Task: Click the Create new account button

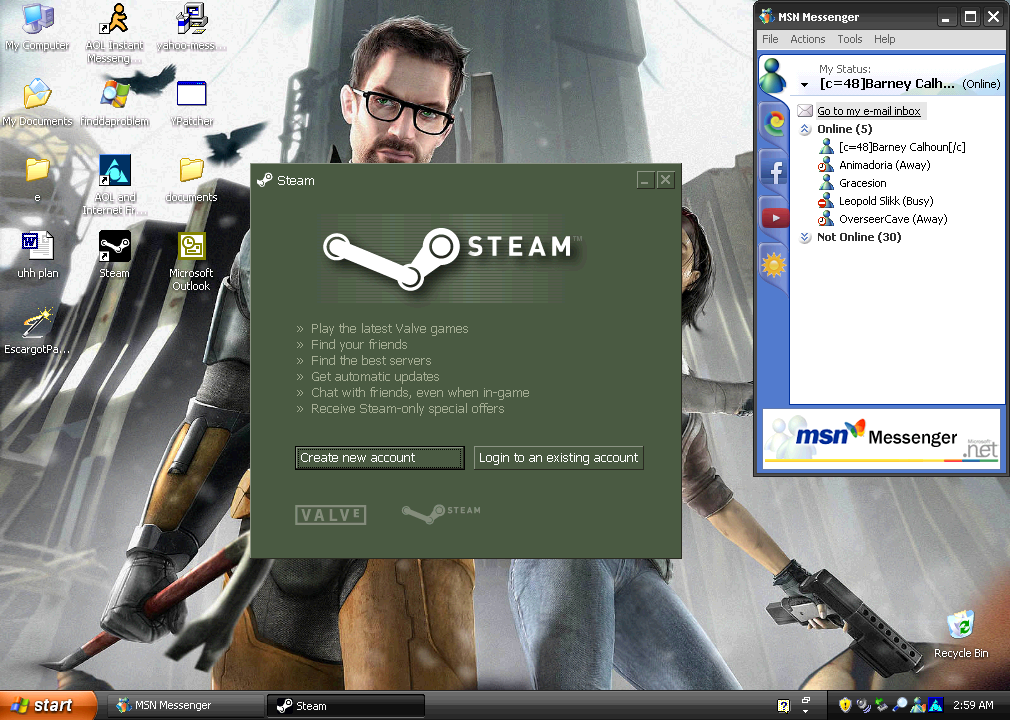Action: pyautogui.click(x=380, y=457)
